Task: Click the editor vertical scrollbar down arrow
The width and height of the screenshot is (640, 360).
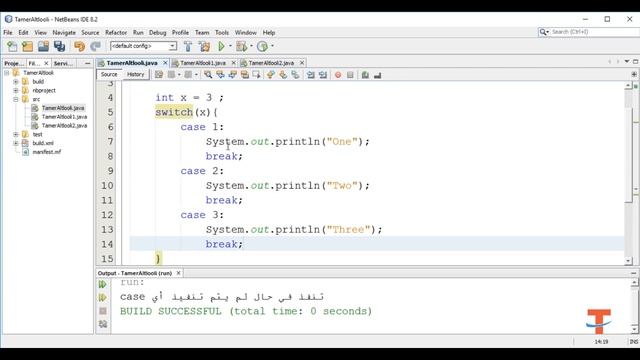Action: pos(628,260)
